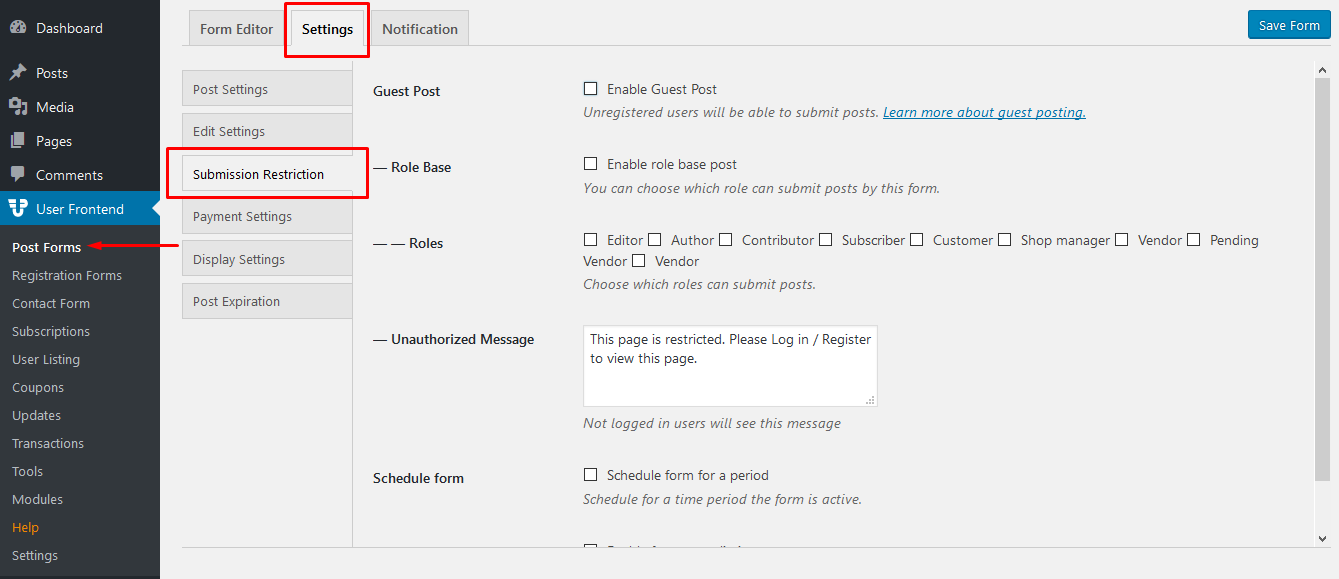Screen dimensions: 1339x579
Task: Check the Shop manager role checkbox
Action: coord(1004,240)
